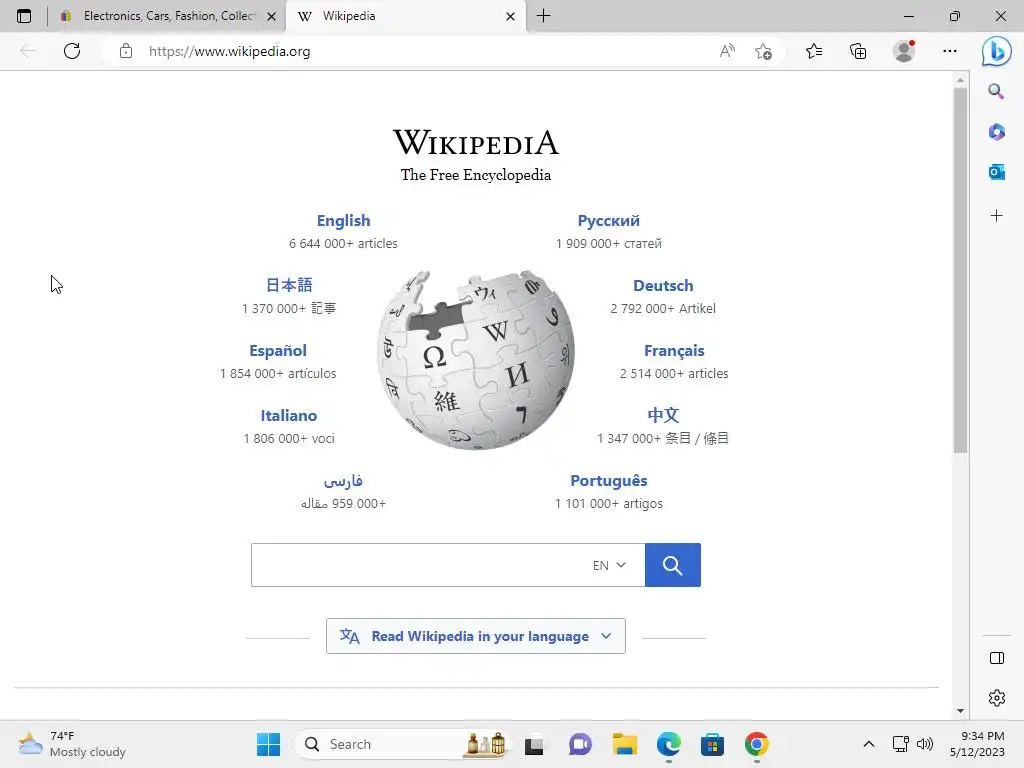Expand Read Wikipedia in your language

(x=475, y=636)
